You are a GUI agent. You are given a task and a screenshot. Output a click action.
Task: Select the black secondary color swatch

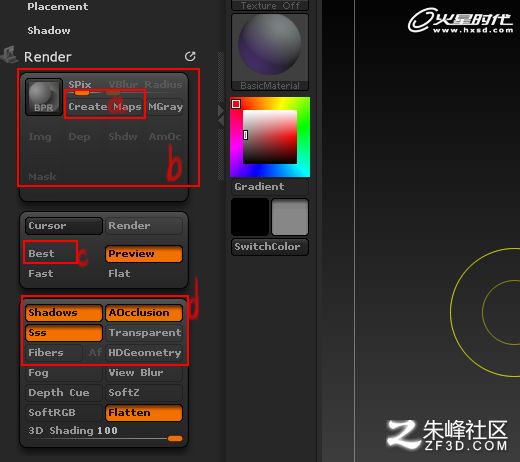(x=250, y=217)
